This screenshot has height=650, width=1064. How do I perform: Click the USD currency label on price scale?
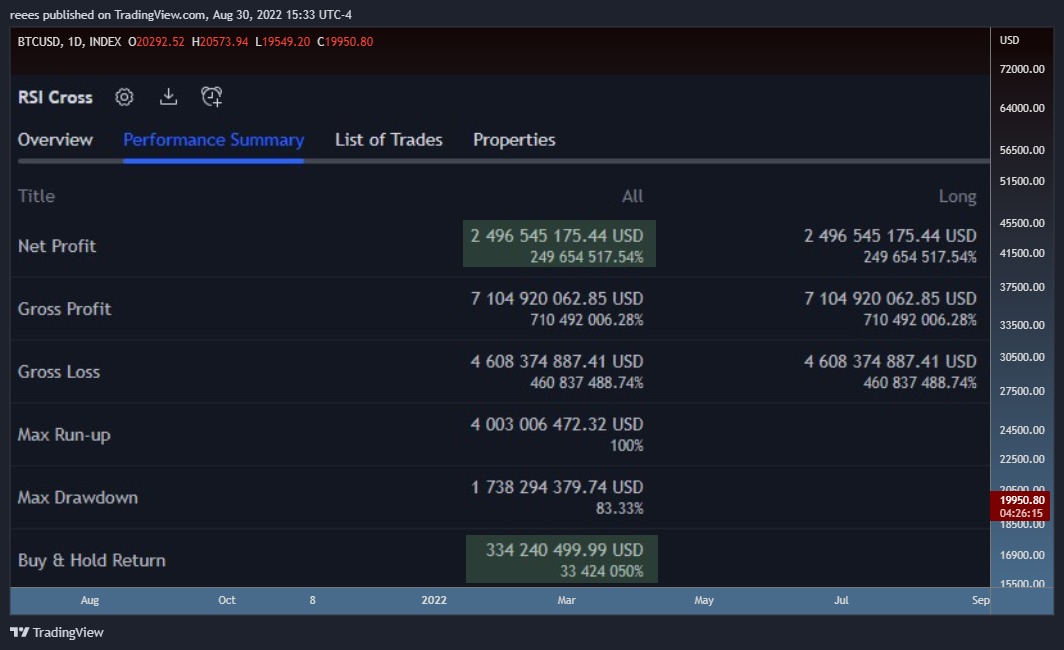pos(1009,40)
